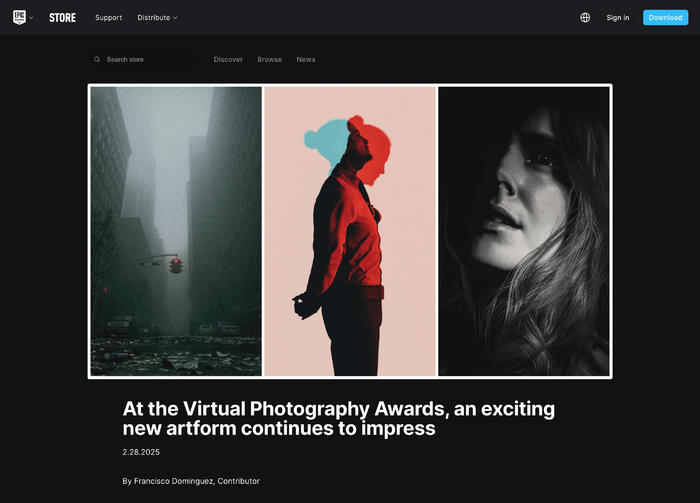Expand the chevron beside the Epic logo
The width and height of the screenshot is (700, 503).
pos(32,18)
